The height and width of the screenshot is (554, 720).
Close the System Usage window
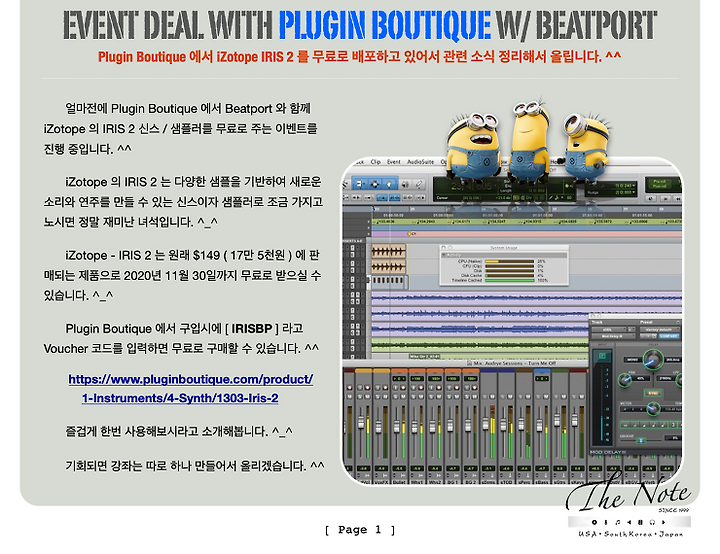pyautogui.click(x=444, y=248)
